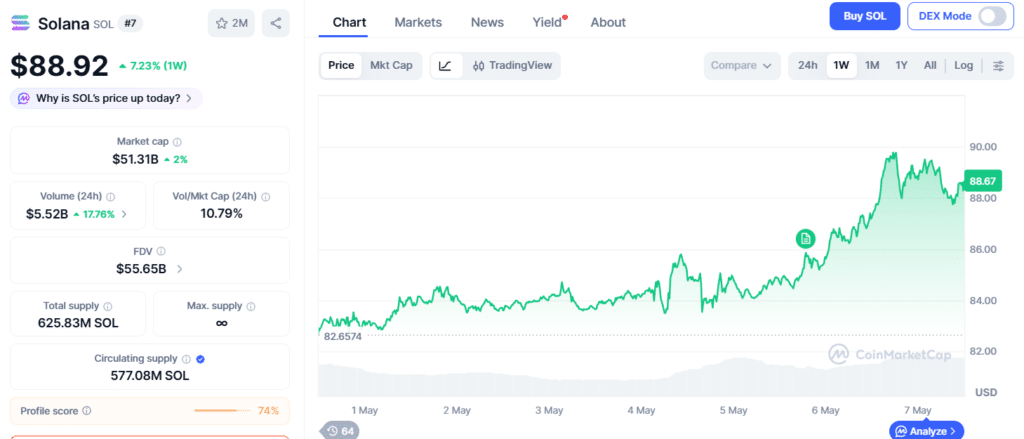
Task: Click the FDV info icon
Action: [x=161, y=251]
